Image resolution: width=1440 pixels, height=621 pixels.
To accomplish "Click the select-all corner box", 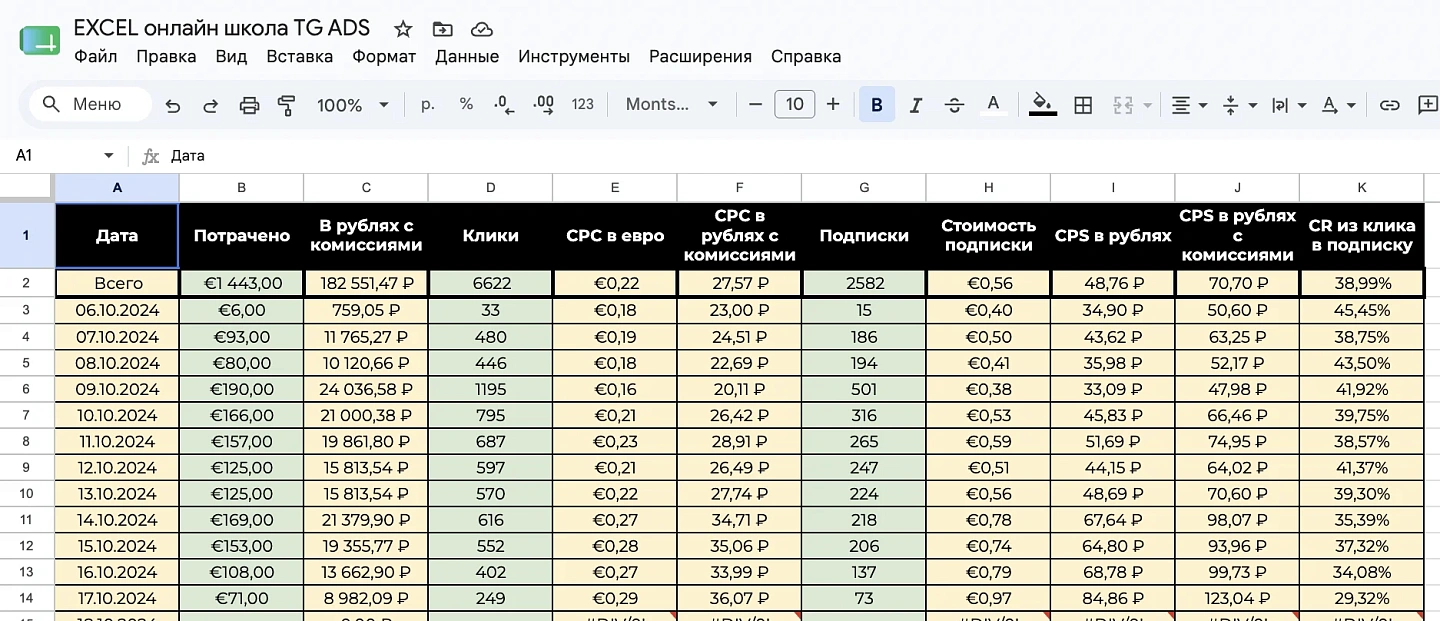I will 26,187.
